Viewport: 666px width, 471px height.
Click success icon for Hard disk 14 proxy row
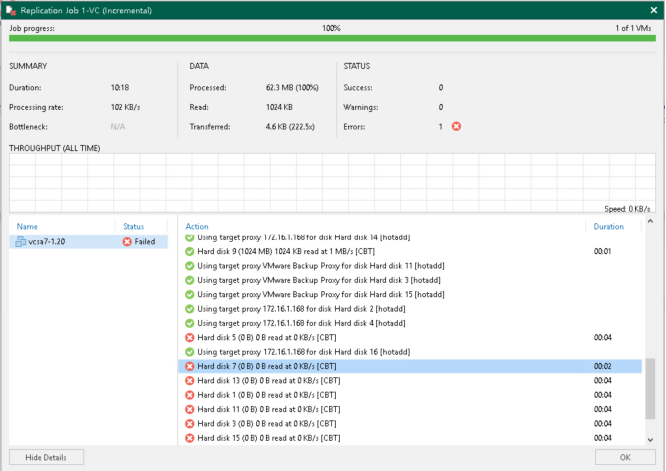(x=189, y=237)
